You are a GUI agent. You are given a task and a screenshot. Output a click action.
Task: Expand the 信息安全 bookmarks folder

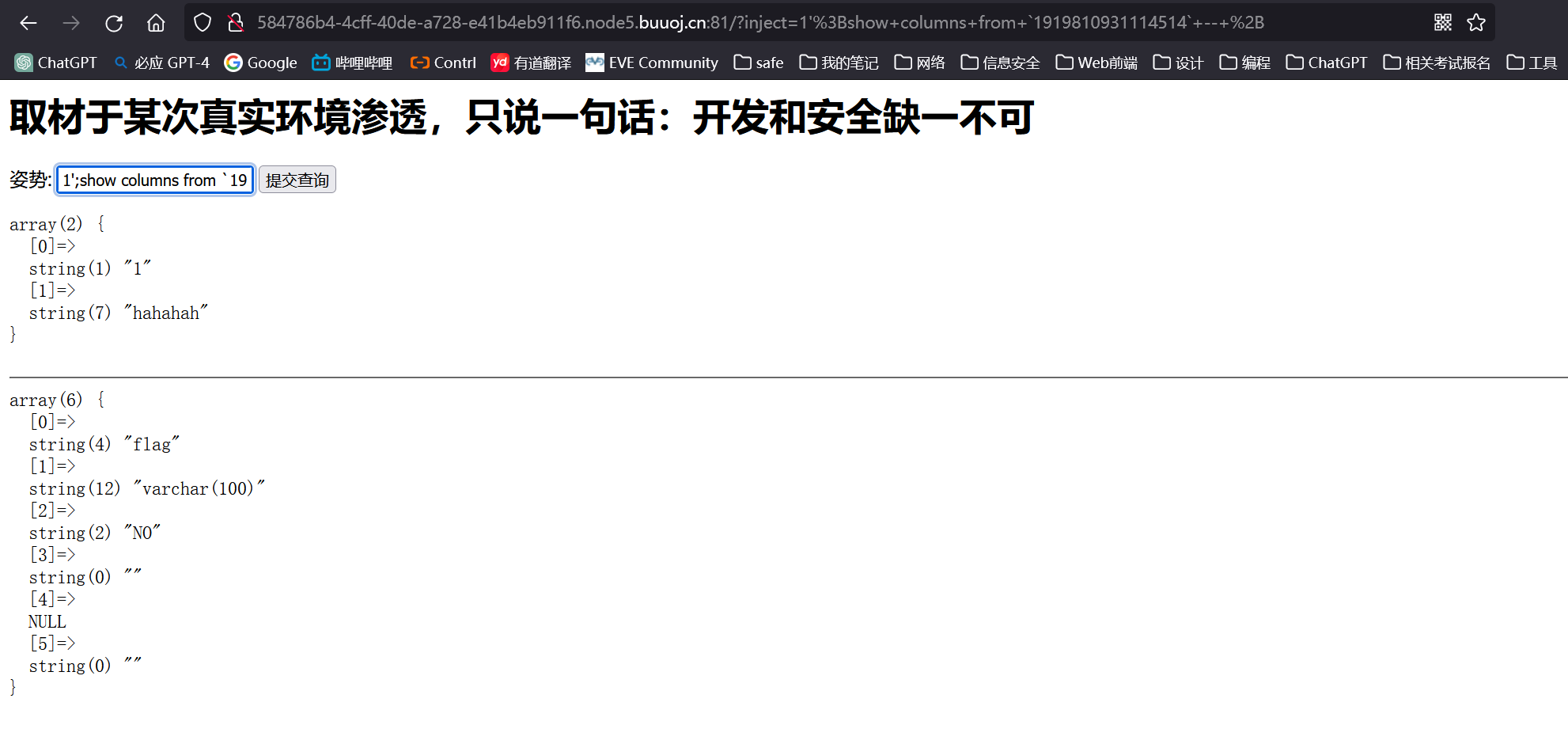[x=1000, y=63]
